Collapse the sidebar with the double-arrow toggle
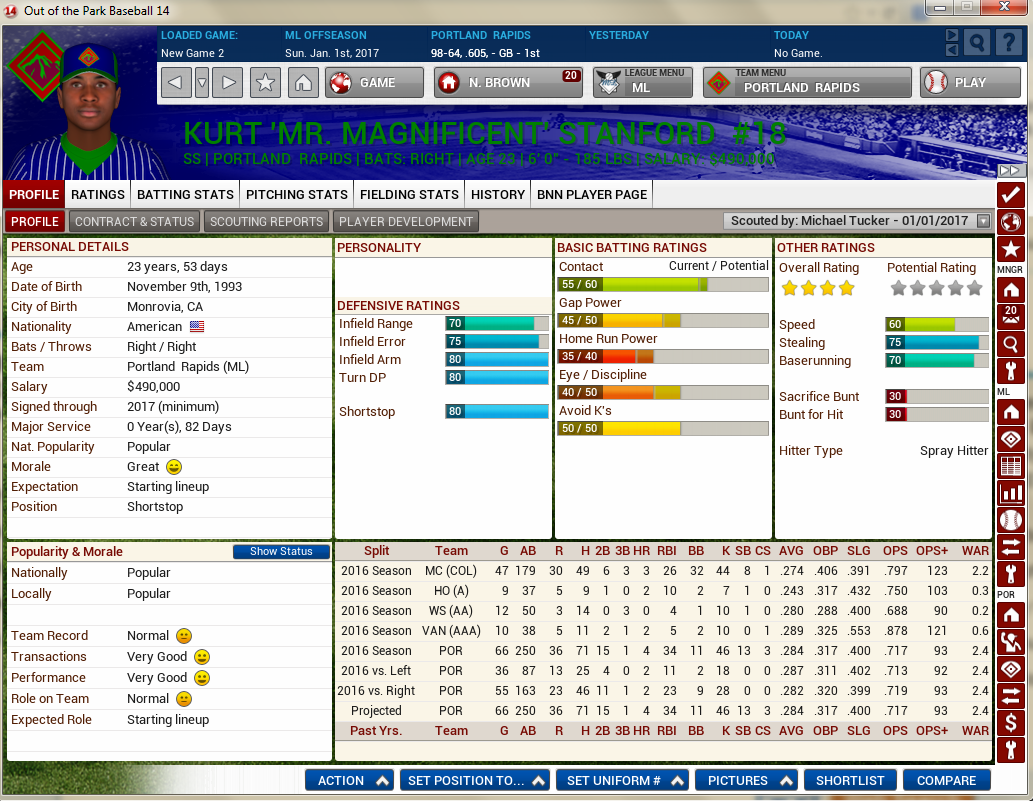 1009,170
